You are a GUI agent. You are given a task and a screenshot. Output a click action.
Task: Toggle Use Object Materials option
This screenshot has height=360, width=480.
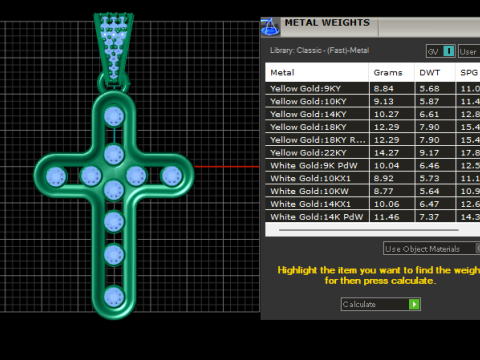432,248
